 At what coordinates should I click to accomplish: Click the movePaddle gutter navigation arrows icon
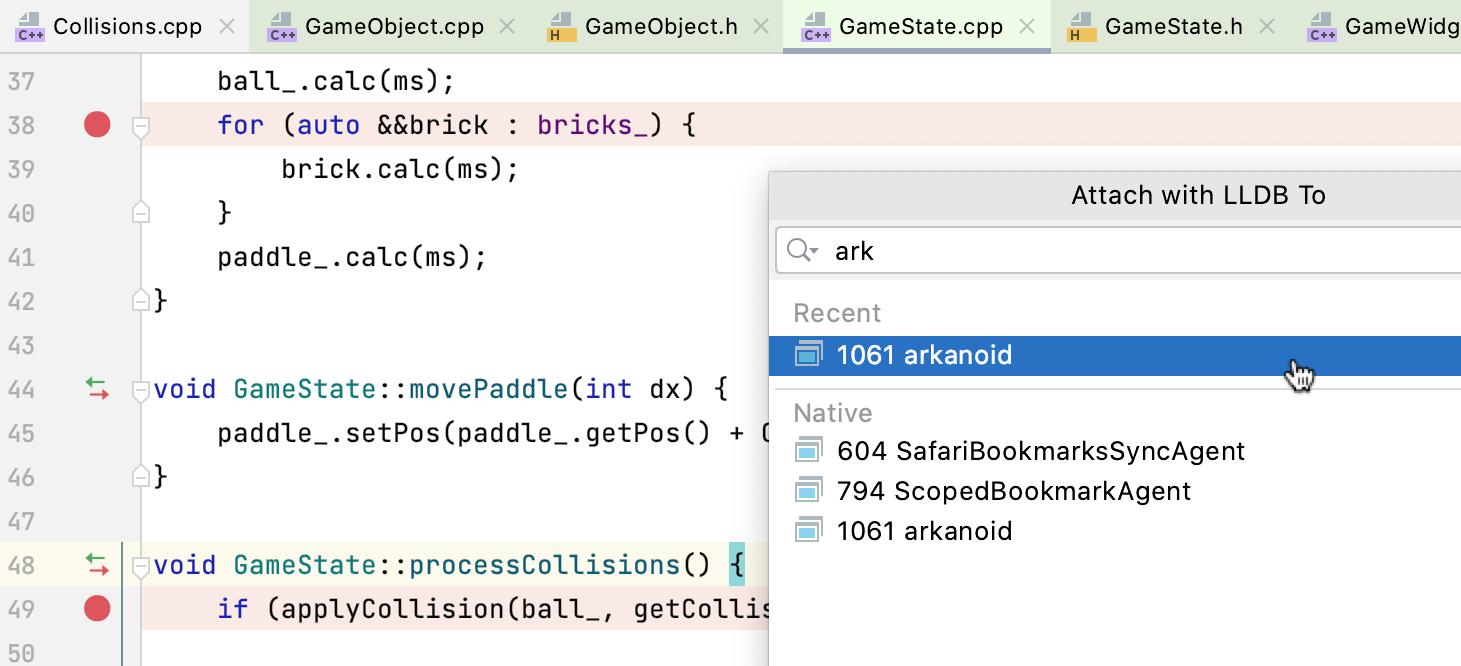pyautogui.click(x=97, y=389)
